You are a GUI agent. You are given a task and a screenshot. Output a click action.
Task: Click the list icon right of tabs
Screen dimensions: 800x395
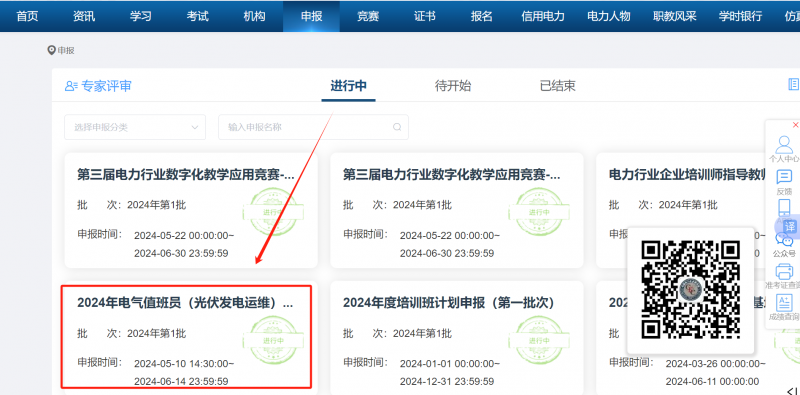click(x=794, y=84)
